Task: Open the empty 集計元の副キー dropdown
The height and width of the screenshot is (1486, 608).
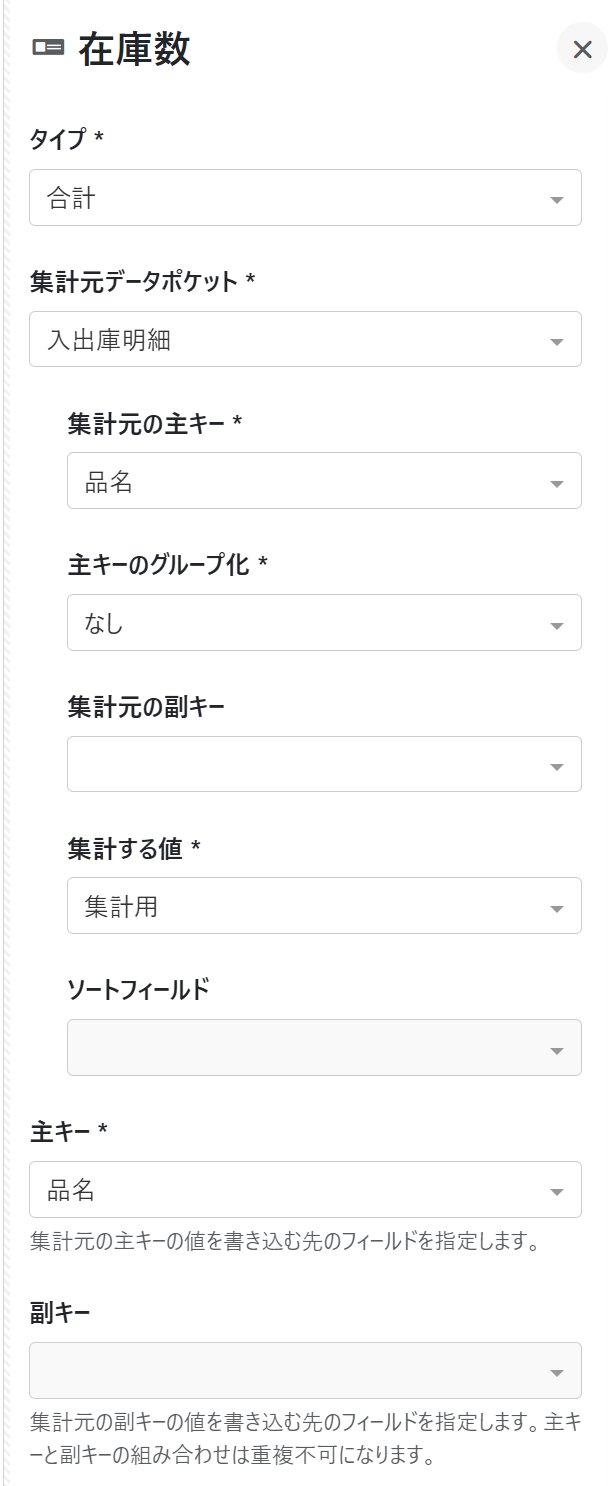Action: click(310, 764)
